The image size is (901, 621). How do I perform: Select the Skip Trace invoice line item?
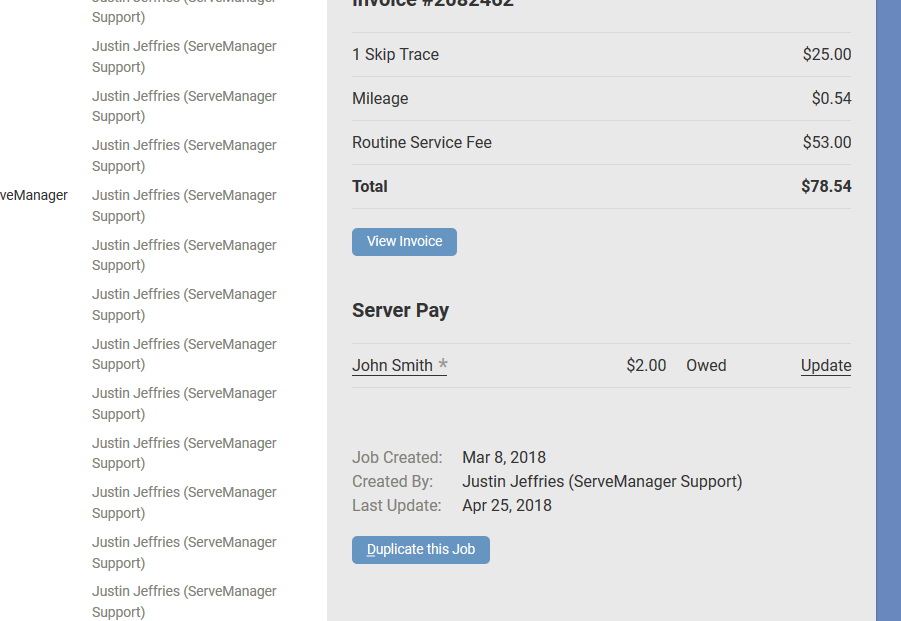395,54
